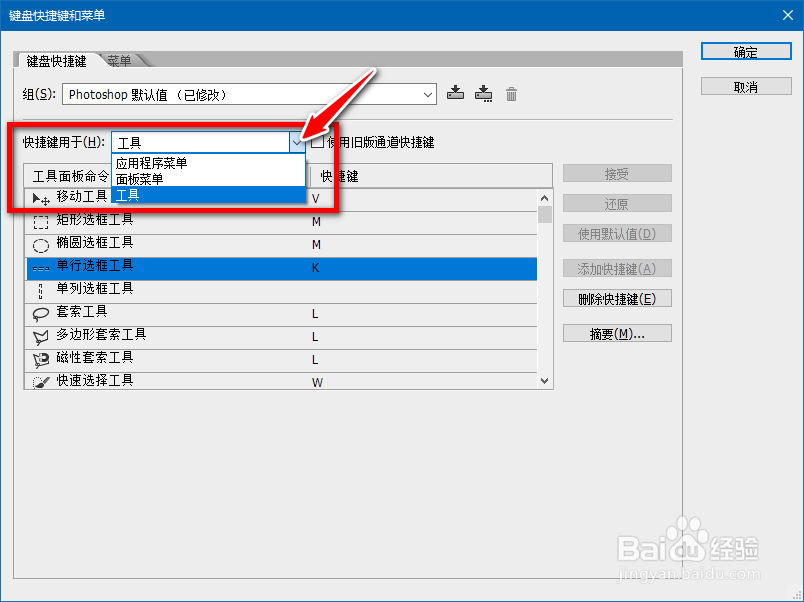Choose 面板菜单 from dropdown list
Viewport: 804px width, 602px height.
coord(208,179)
